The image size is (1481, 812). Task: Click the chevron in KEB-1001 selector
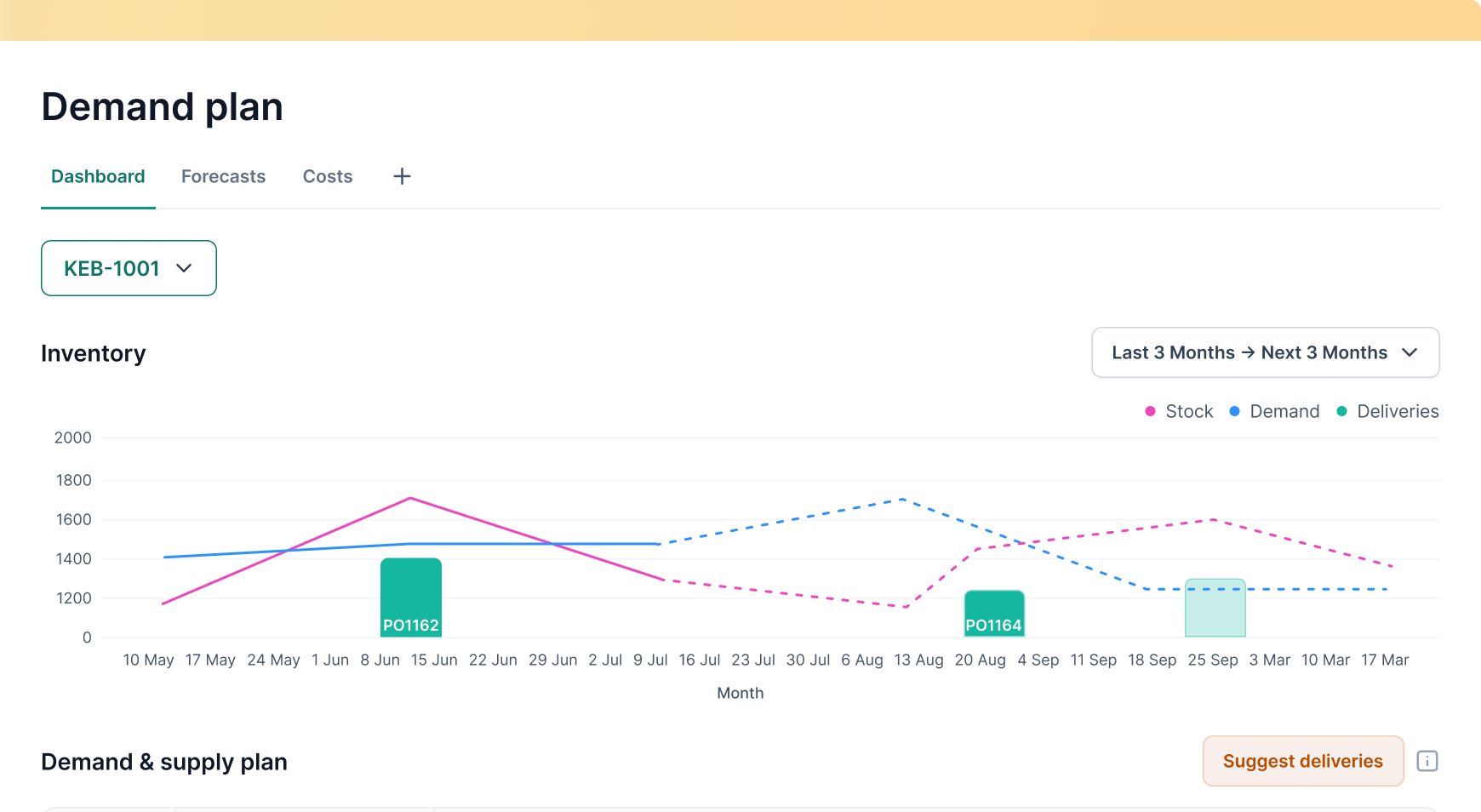pos(184,268)
